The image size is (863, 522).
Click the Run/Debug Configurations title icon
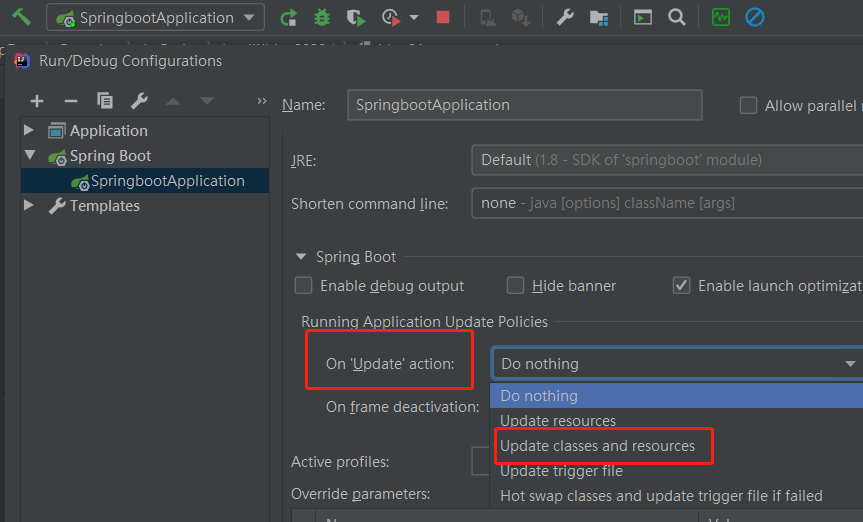click(x=21, y=61)
